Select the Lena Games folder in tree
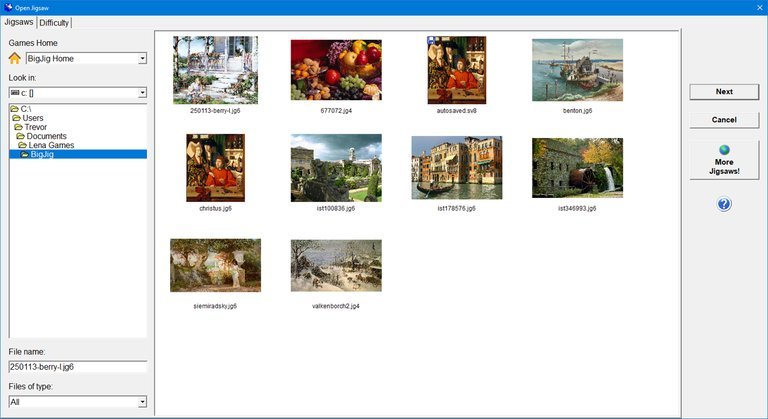This screenshot has width=768, height=419. pos(50,145)
